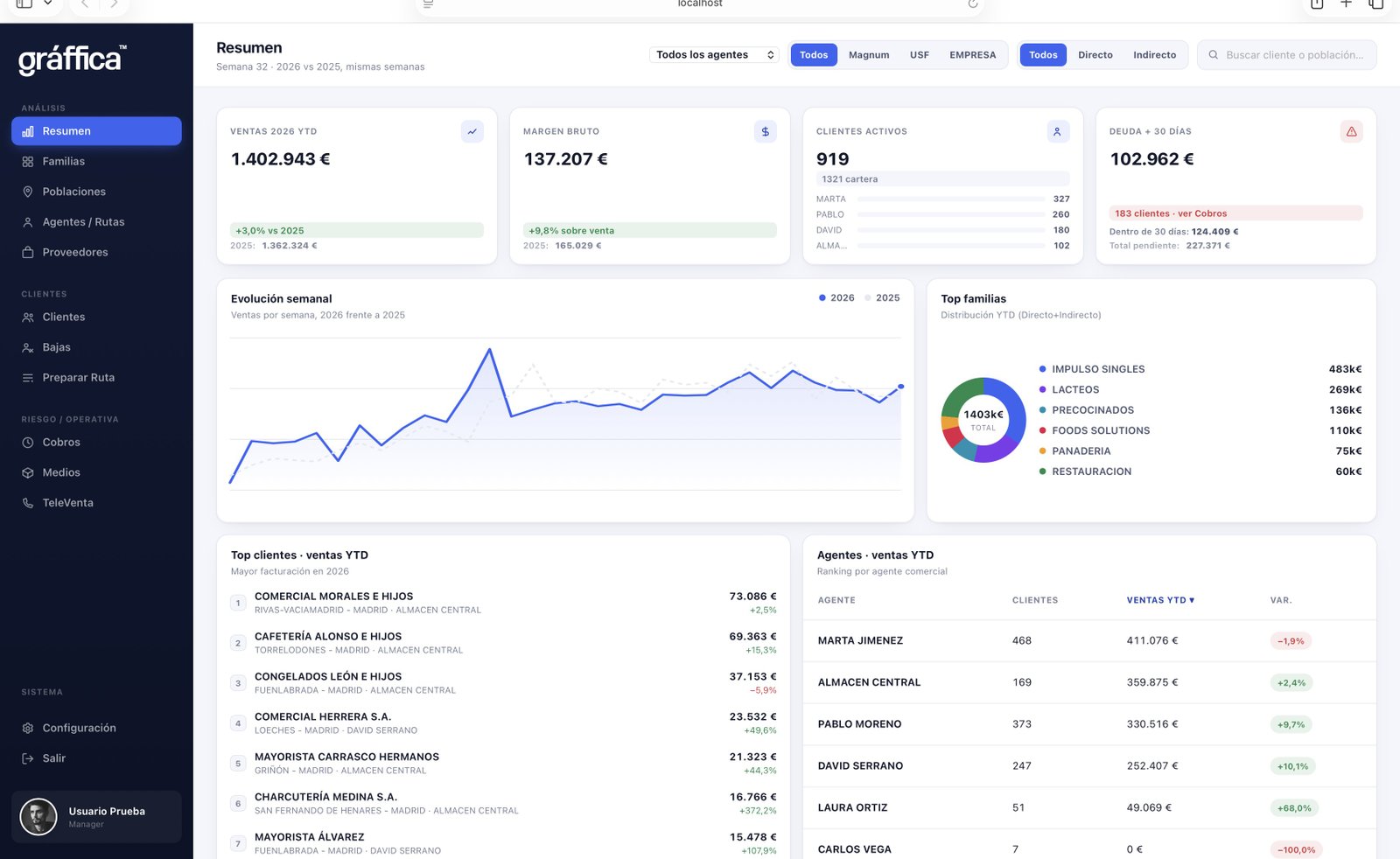The width and height of the screenshot is (1400, 859).
Task: Open the Resumen section icon in sidebar
Action: pos(28,131)
